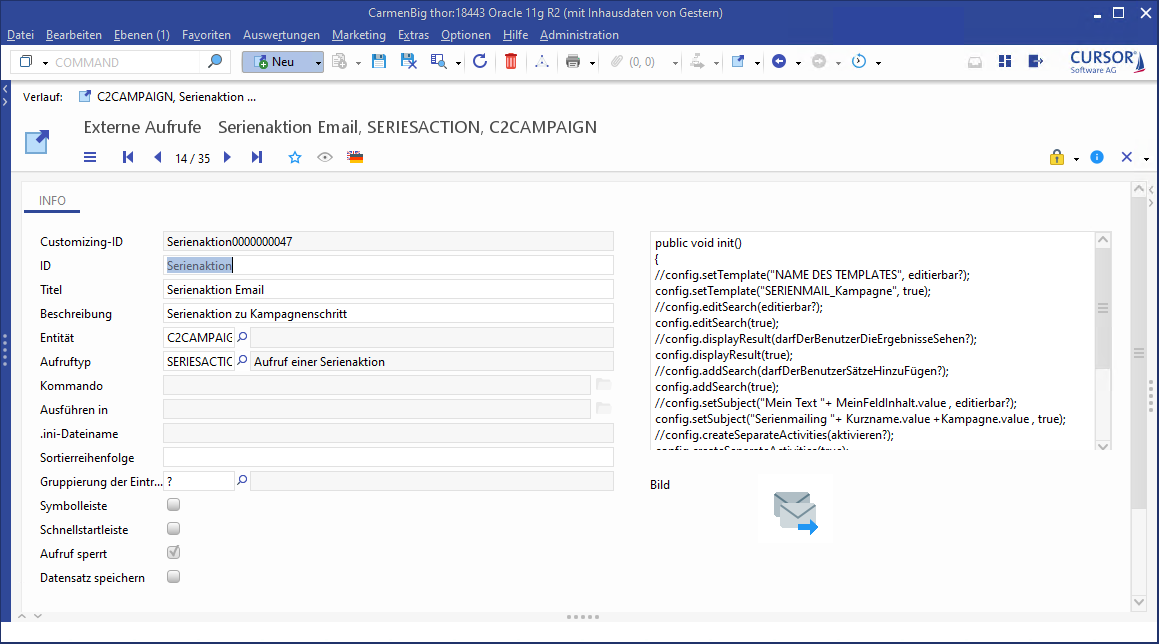Check the Datensatz speichern checkbox
Screen dimensions: 1159x644
173,577
